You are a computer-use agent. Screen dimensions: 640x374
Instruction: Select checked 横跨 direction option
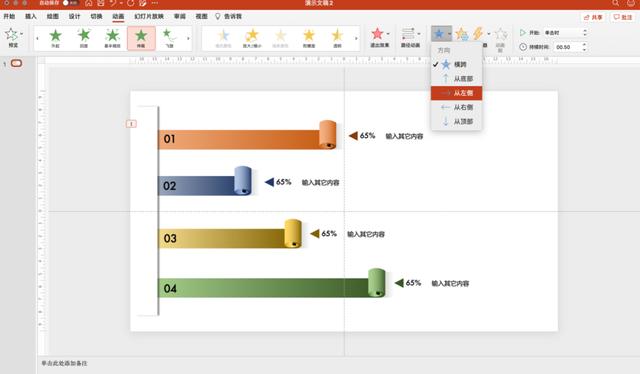456,65
